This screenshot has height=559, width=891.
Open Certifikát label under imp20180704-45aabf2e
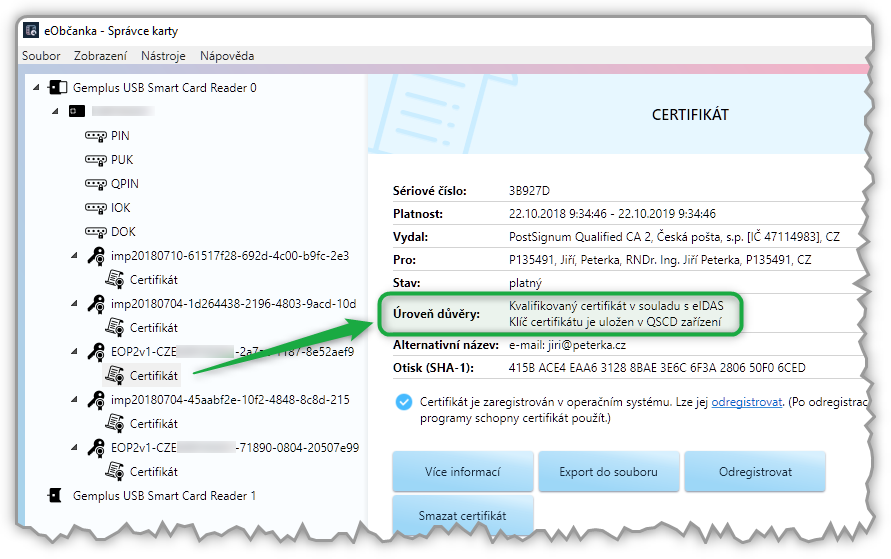pyautogui.click(x=154, y=424)
